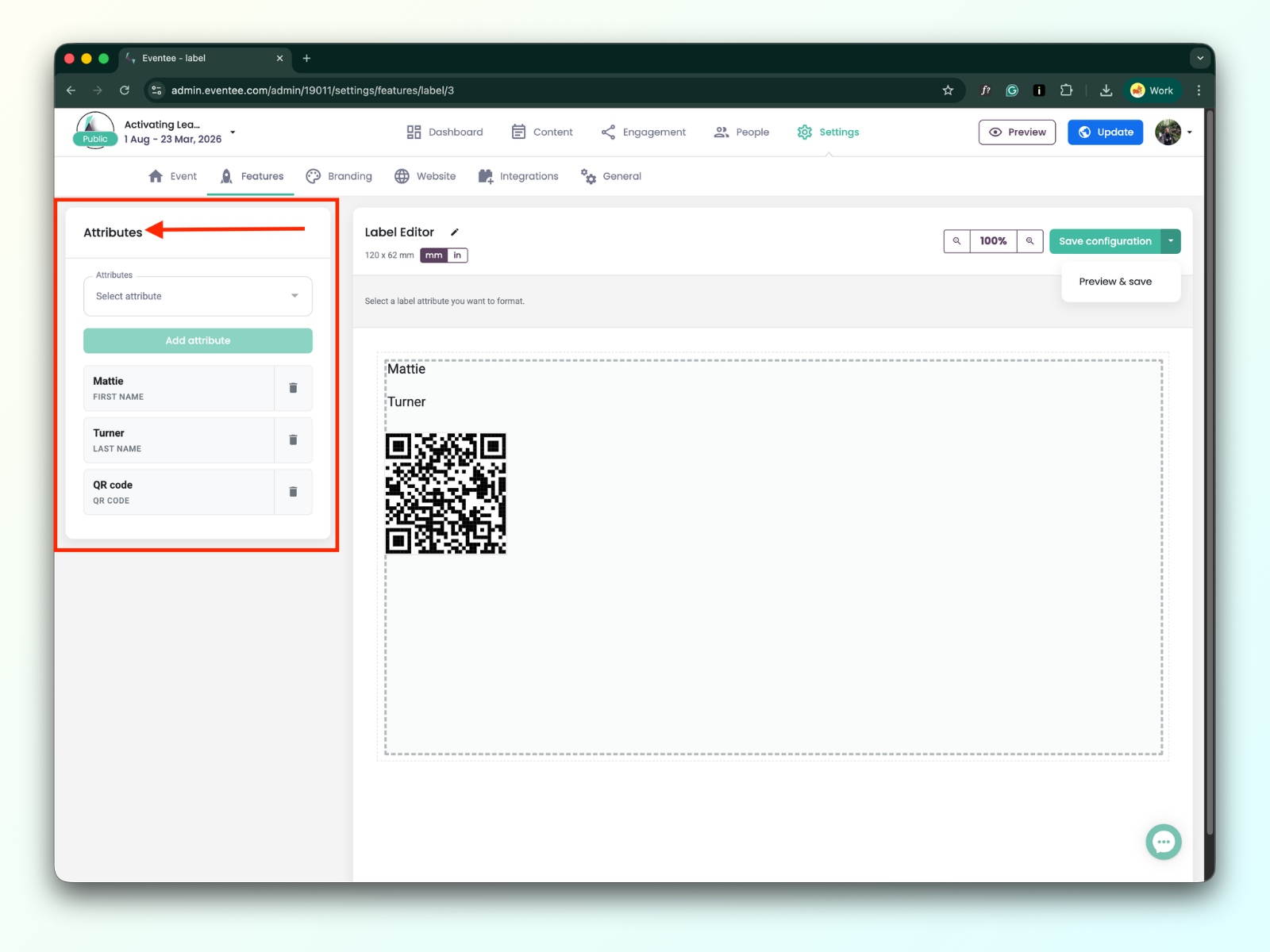
Task: Open the browser extensions puzzle icon
Action: pos(1066,90)
